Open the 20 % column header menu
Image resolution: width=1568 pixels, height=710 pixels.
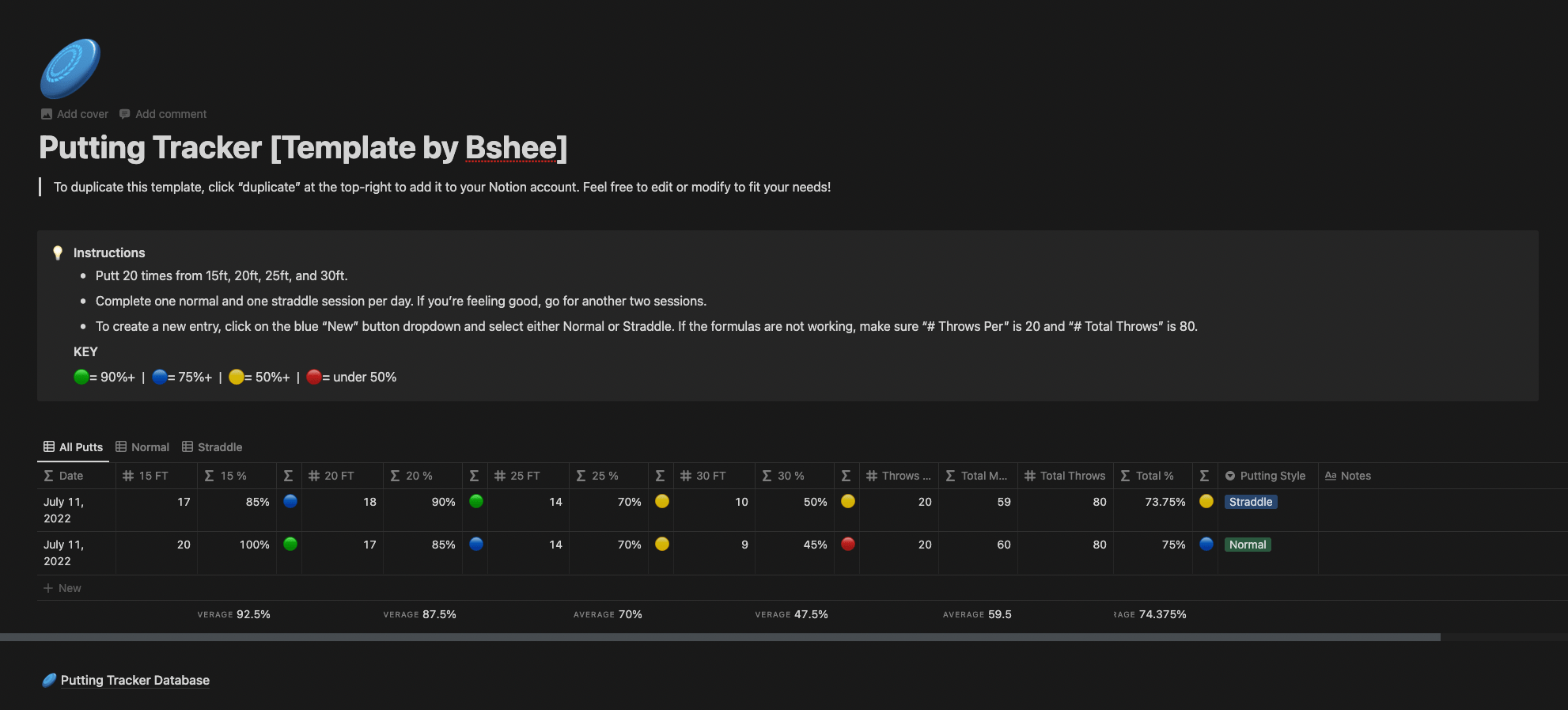(422, 476)
